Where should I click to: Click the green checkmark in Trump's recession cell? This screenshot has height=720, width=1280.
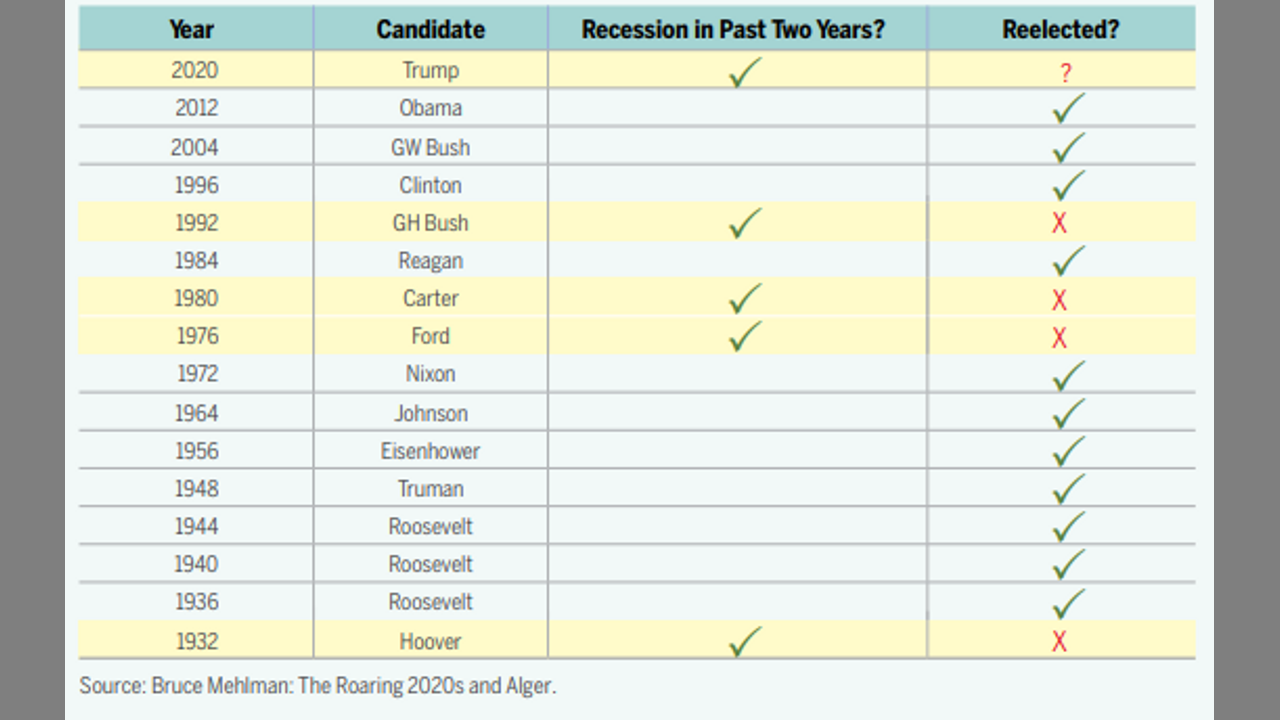pyautogui.click(x=745, y=73)
